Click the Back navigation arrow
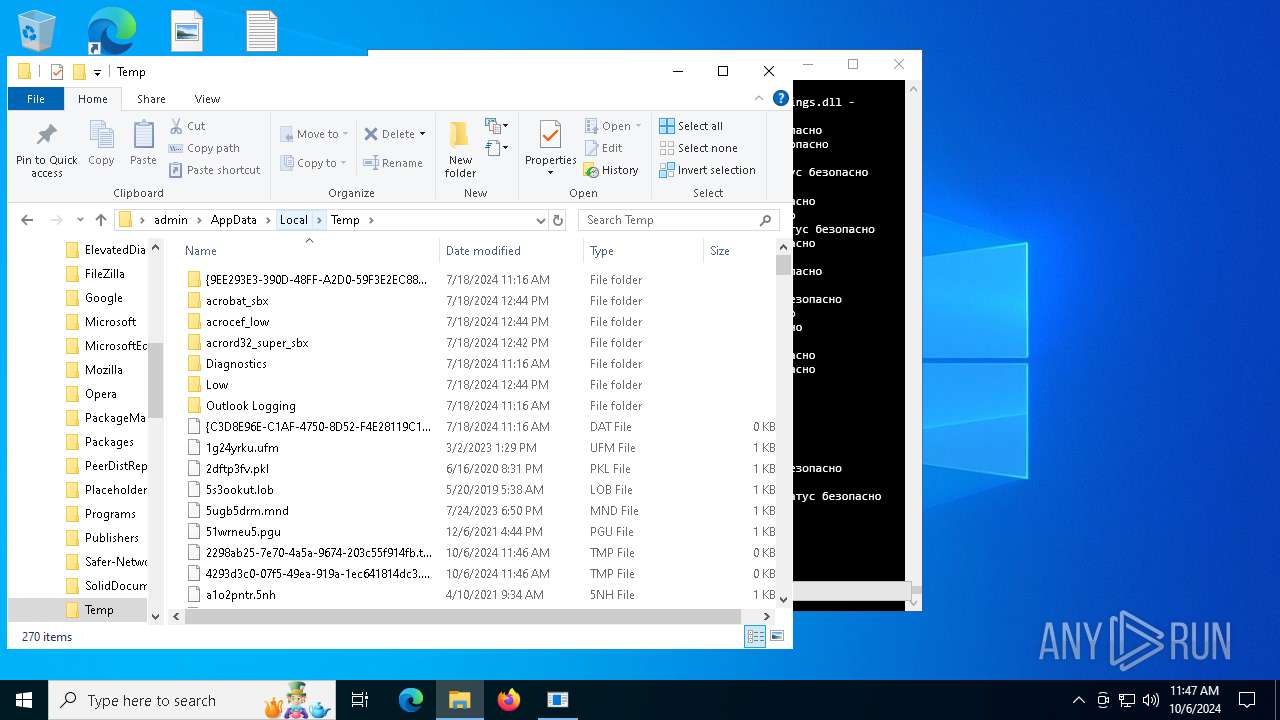Viewport: 1280px width, 720px height. click(27, 220)
